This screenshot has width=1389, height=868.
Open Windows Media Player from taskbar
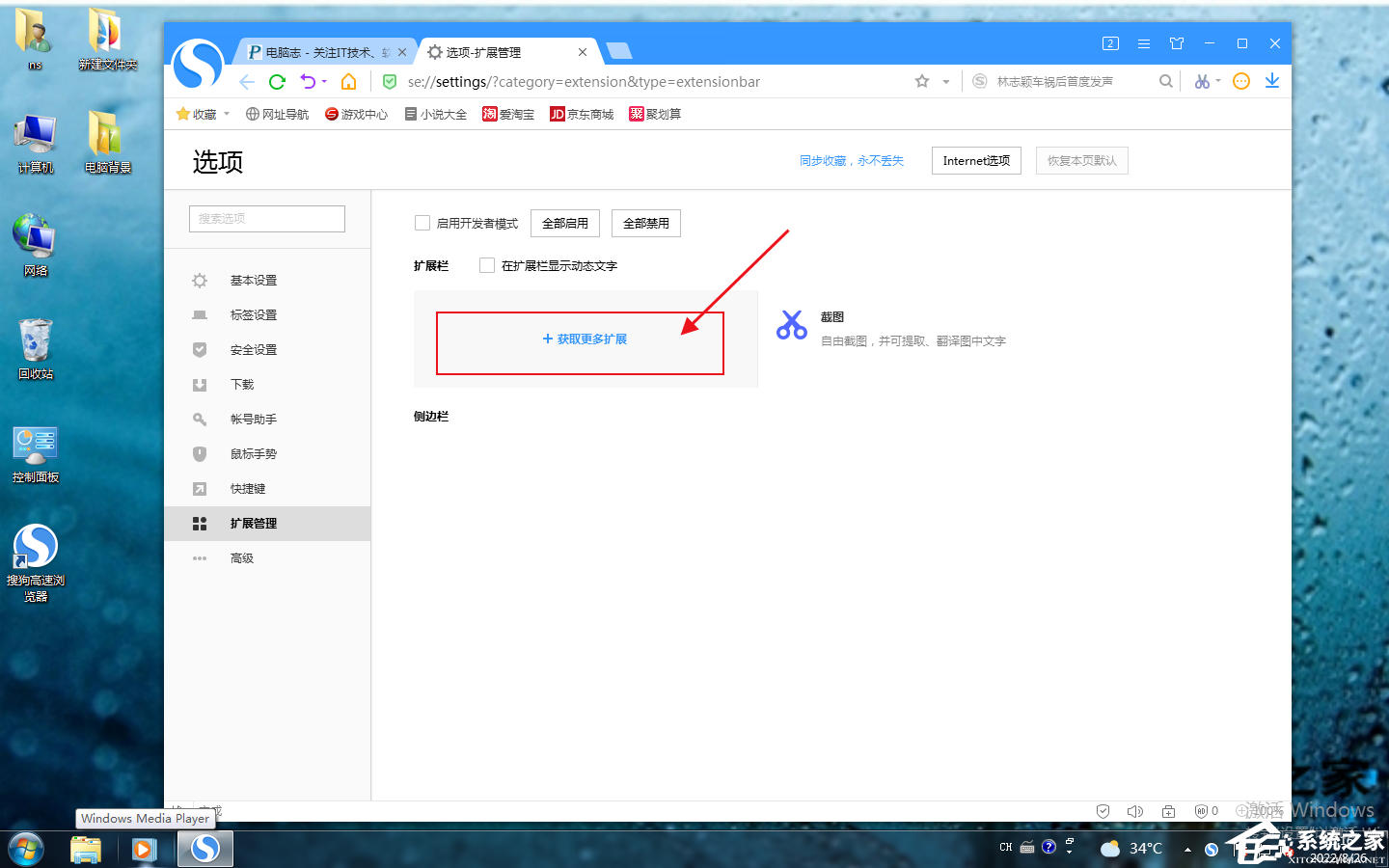click(145, 849)
